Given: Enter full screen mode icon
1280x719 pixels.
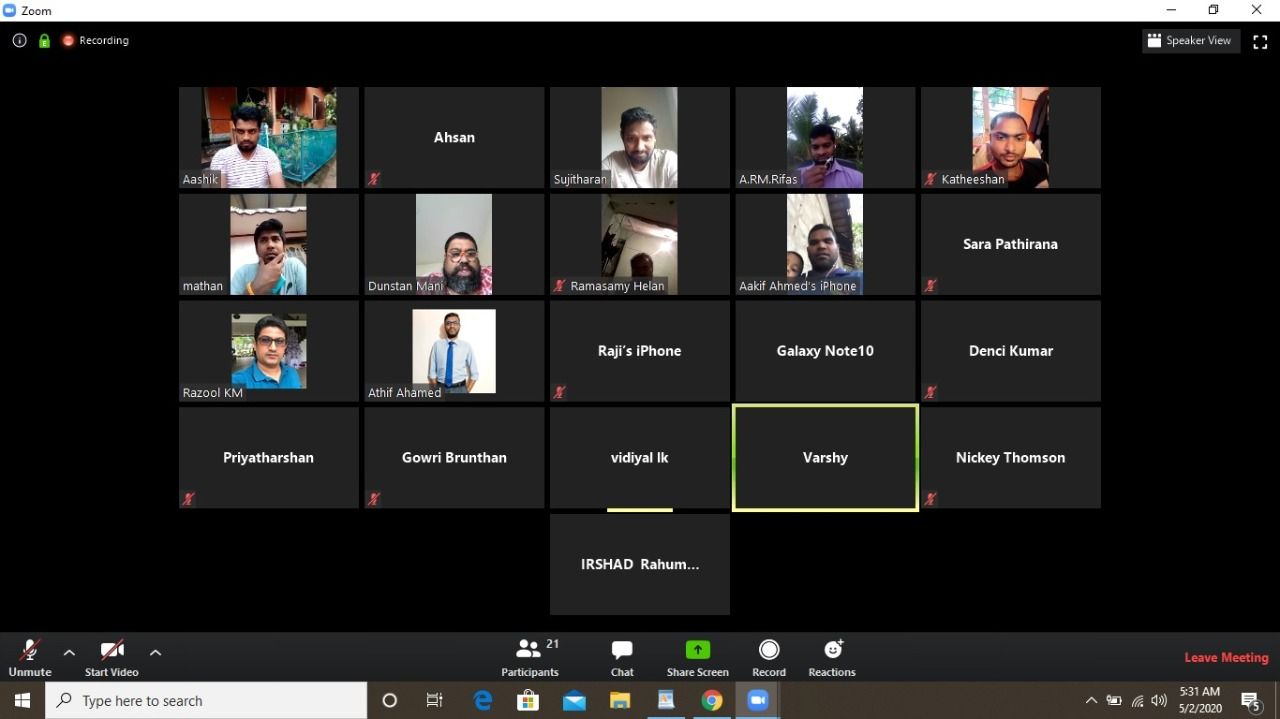Looking at the screenshot, I should [1260, 41].
